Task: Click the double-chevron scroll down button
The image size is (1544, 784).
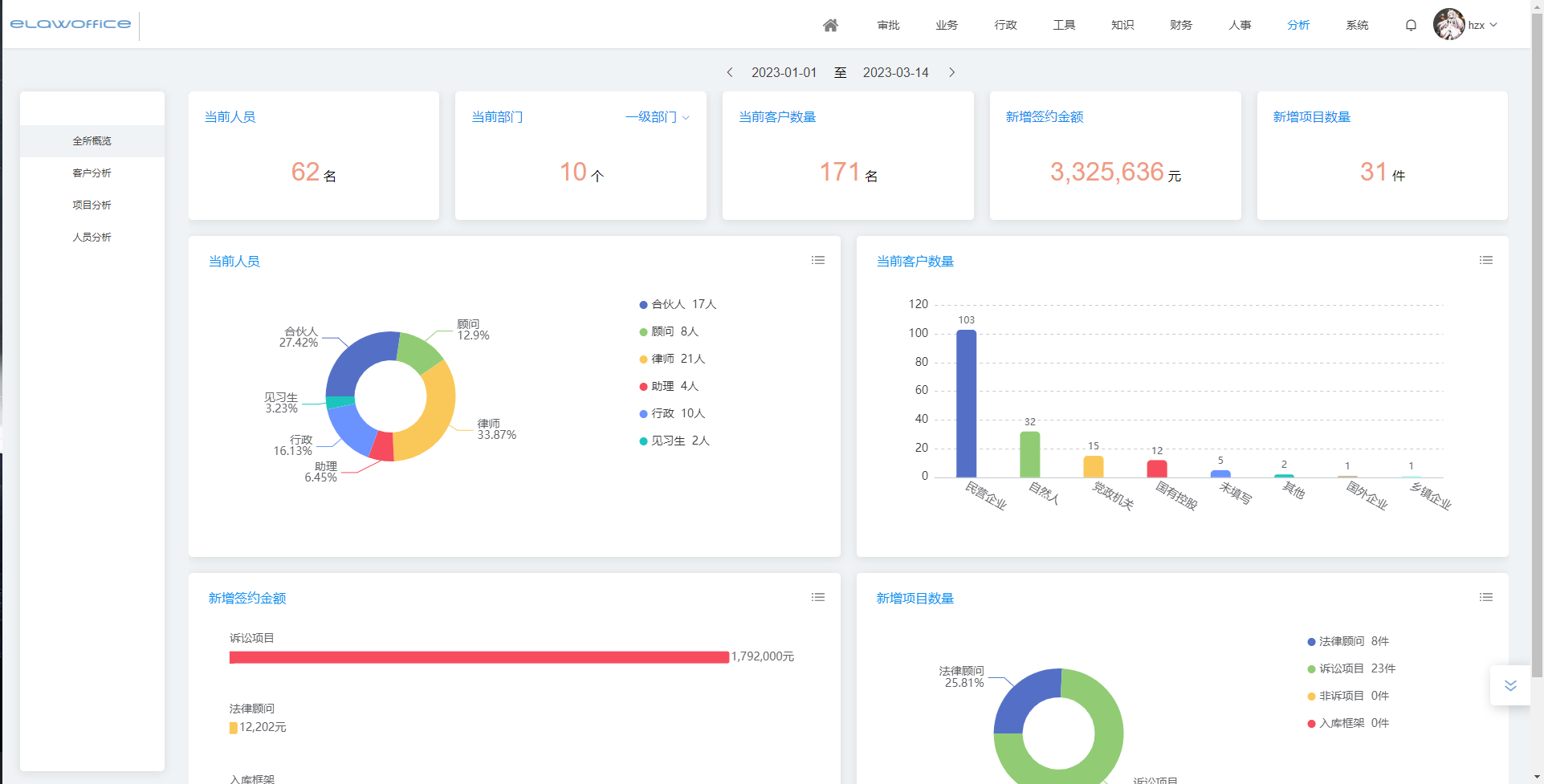Action: 1510,685
